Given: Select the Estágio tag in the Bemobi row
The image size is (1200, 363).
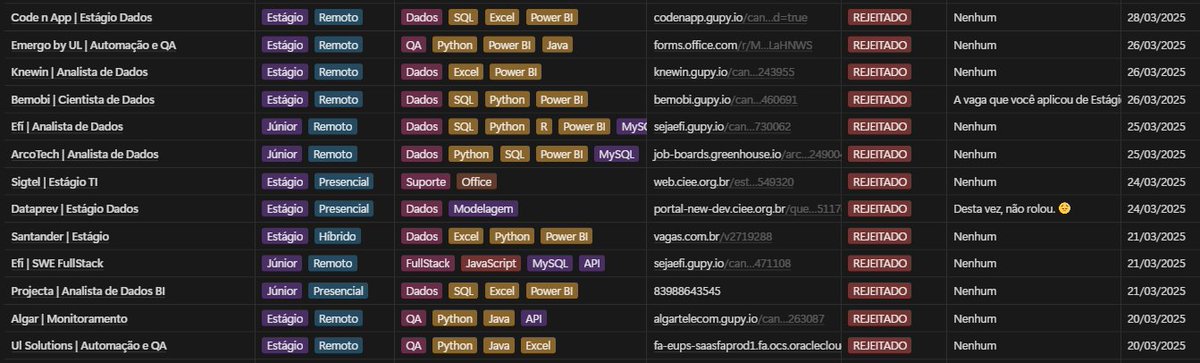Looking at the screenshot, I should click(285, 100).
